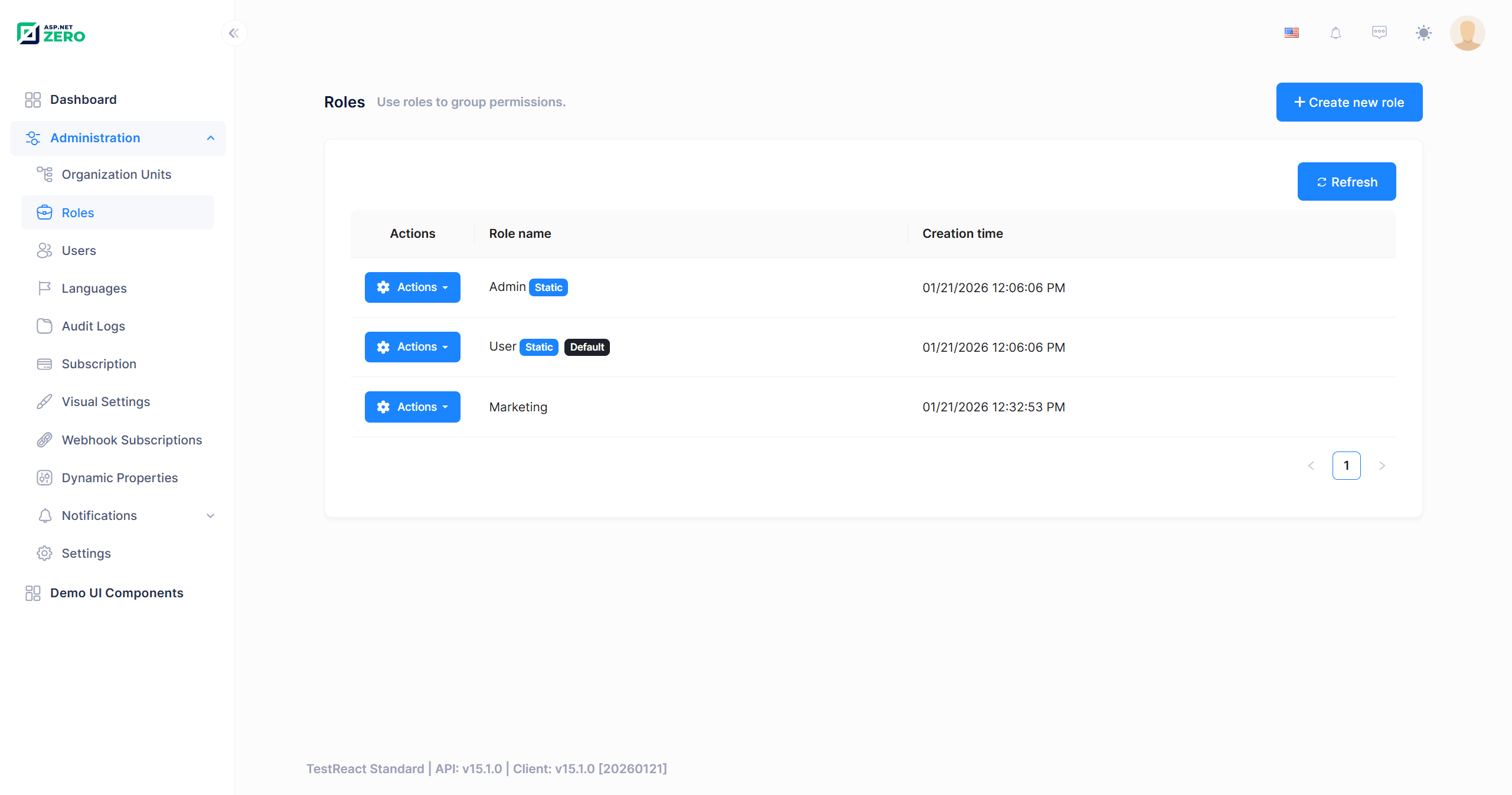This screenshot has height=795, width=1512.
Task: Click the Roles briefcase icon
Action: (x=45, y=212)
